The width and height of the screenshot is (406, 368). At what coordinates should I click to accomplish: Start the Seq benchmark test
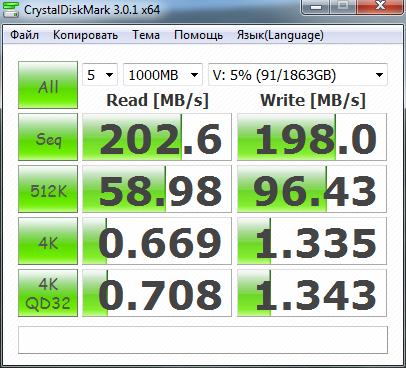click(x=48, y=137)
